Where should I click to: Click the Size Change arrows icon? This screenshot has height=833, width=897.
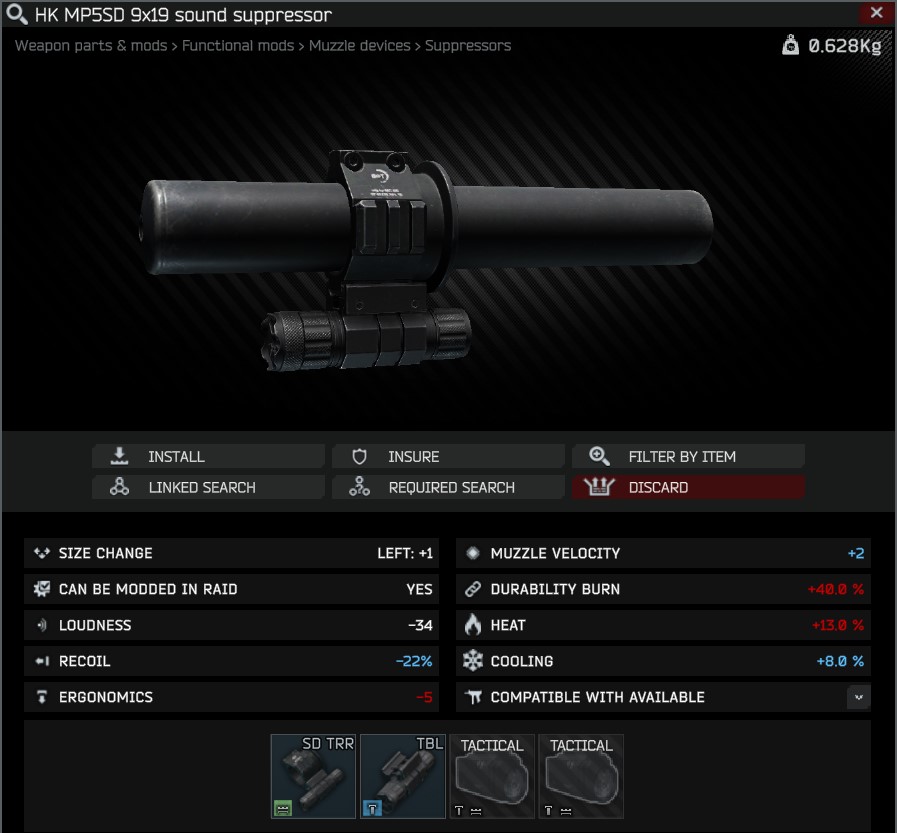(x=42, y=553)
